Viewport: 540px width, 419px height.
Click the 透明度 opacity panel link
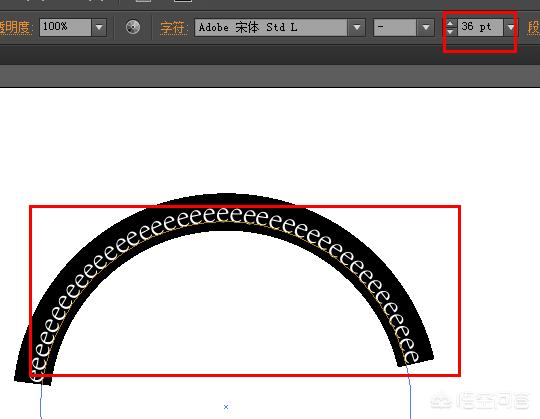pos(15,28)
